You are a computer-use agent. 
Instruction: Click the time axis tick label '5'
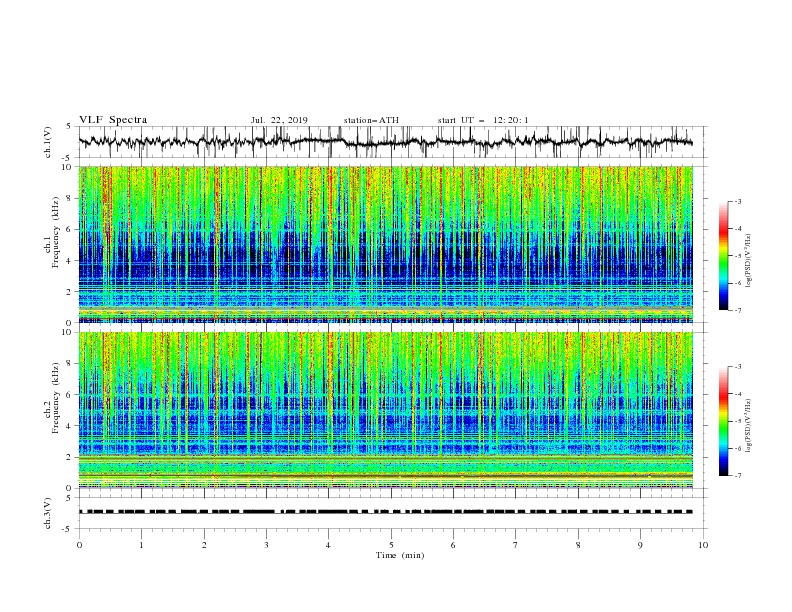click(391, 545)
